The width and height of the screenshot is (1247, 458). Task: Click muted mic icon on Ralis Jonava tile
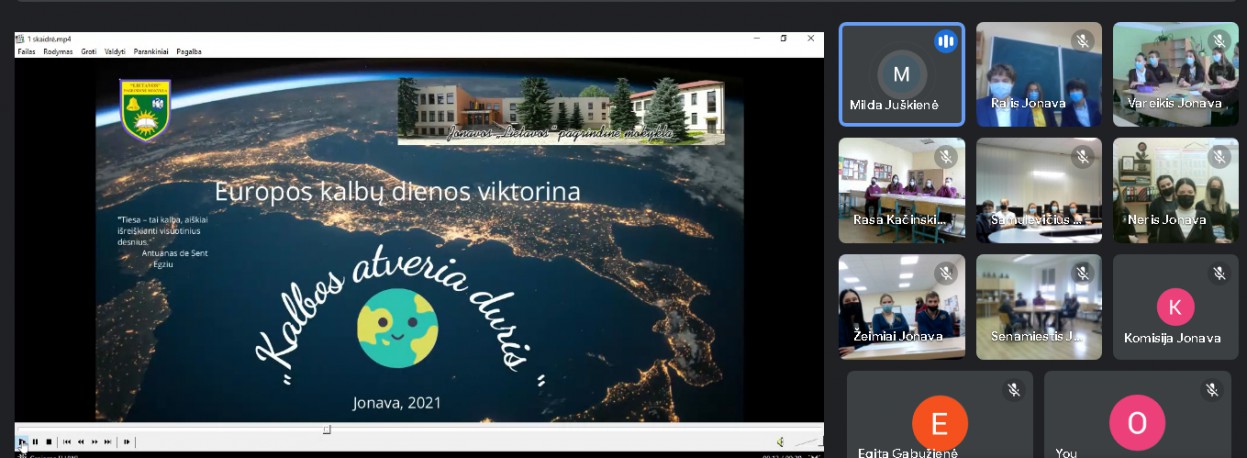(1081, 41)
